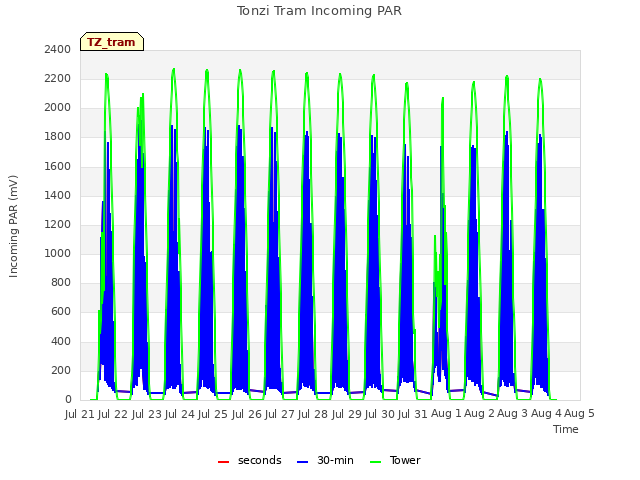Click the Incoming PAR (mV) axis label

tap(13, 227)
